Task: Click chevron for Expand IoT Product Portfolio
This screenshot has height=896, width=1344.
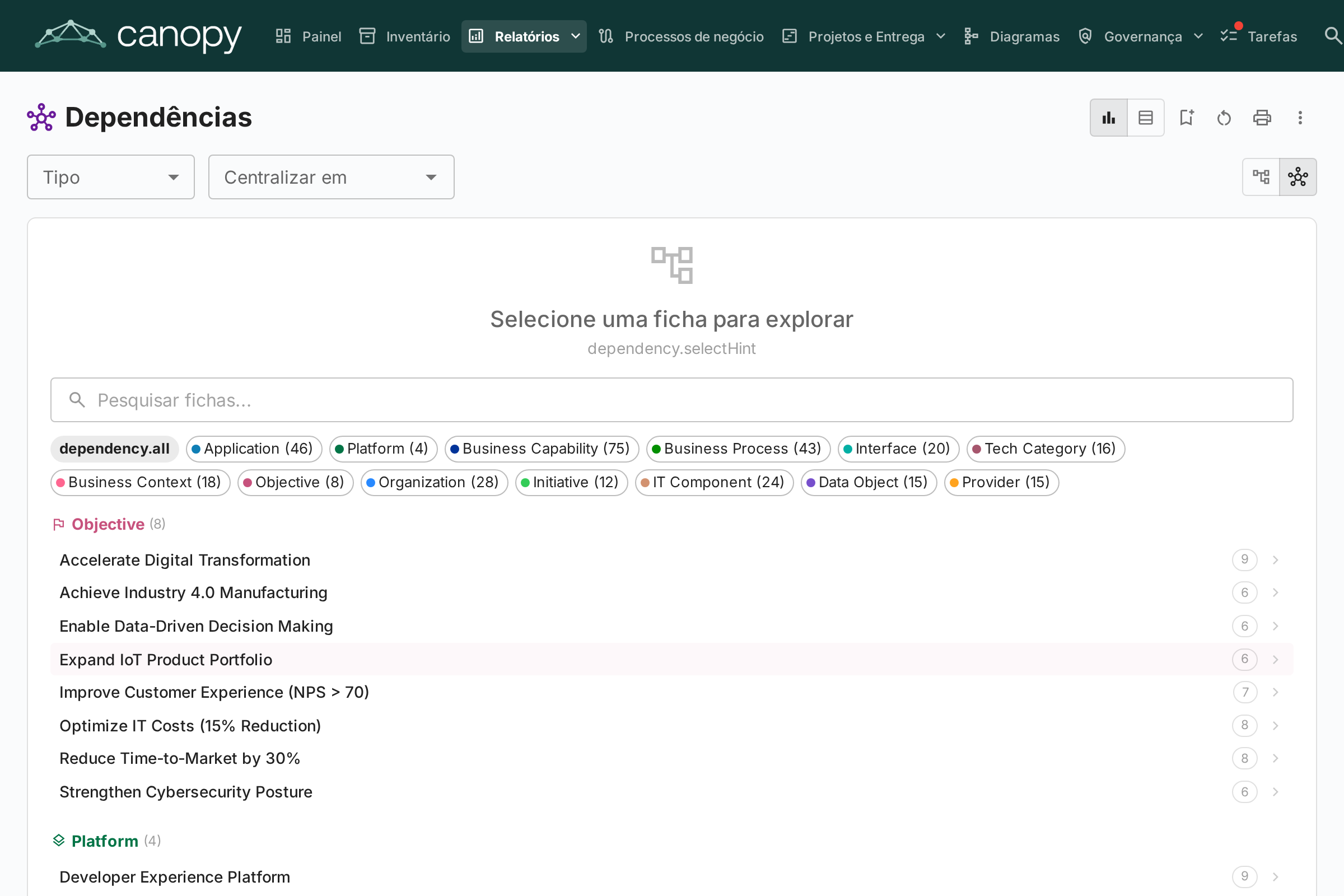Action: 1276,660
